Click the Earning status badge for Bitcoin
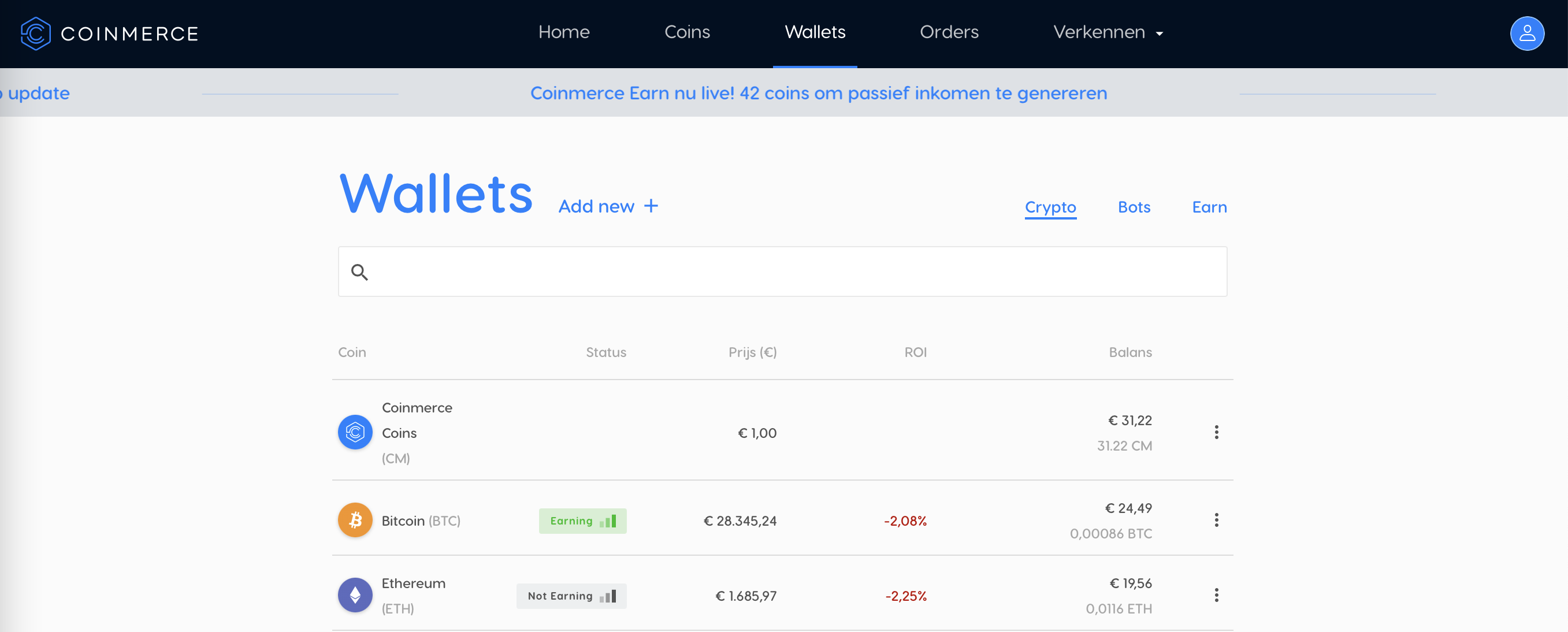Screen dimensions: 1568x632 (x=582, y=521)
